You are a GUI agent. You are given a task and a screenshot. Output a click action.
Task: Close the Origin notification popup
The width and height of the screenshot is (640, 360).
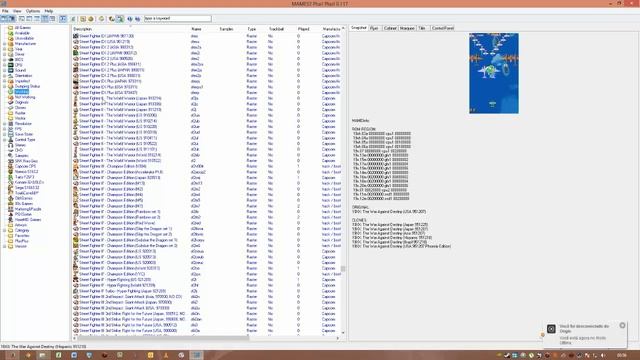coord(622,325)
